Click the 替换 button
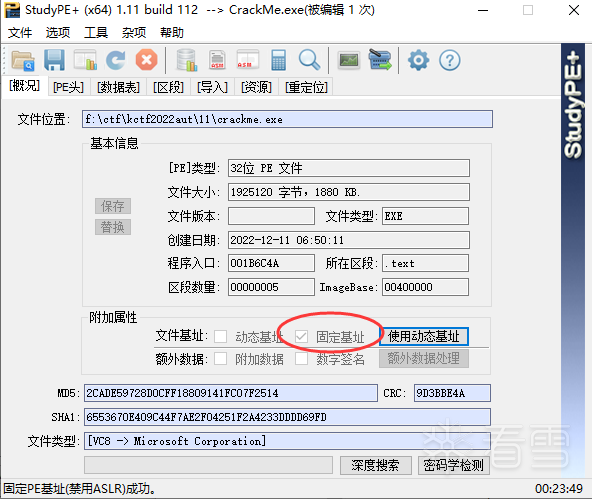 (x=113, y=227)
